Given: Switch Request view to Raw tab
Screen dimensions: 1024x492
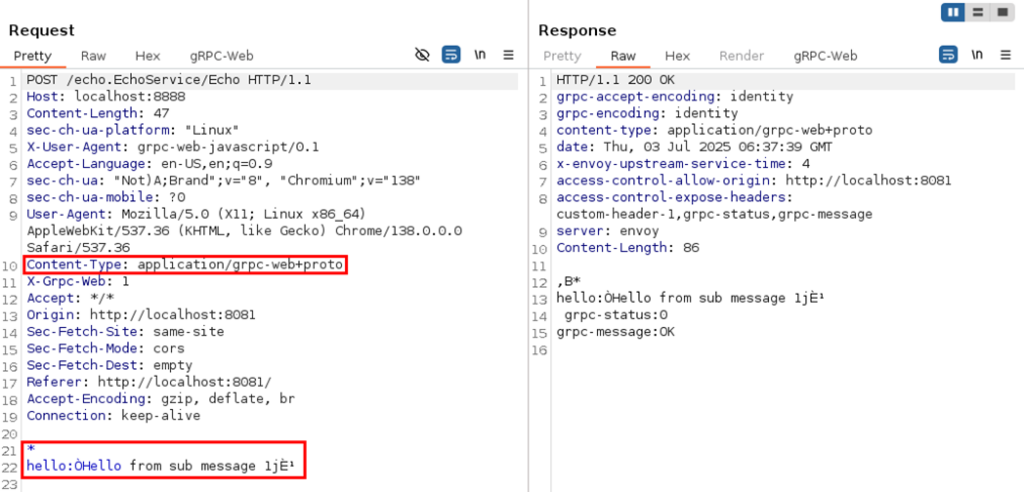Looking at the screenshot, I should 93,56.
